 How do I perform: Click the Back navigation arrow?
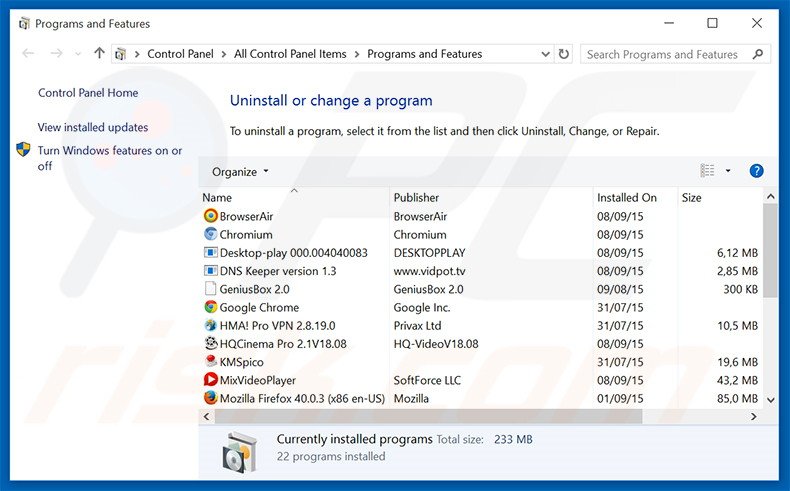(29, 53)
